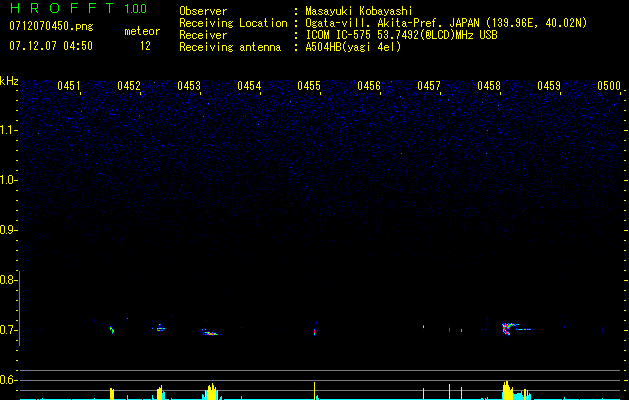Click the receiver info ICOM IC-575 53.7492 MHz
The height and width of the screenshot is (400, 629).
(x=401, y=35)
